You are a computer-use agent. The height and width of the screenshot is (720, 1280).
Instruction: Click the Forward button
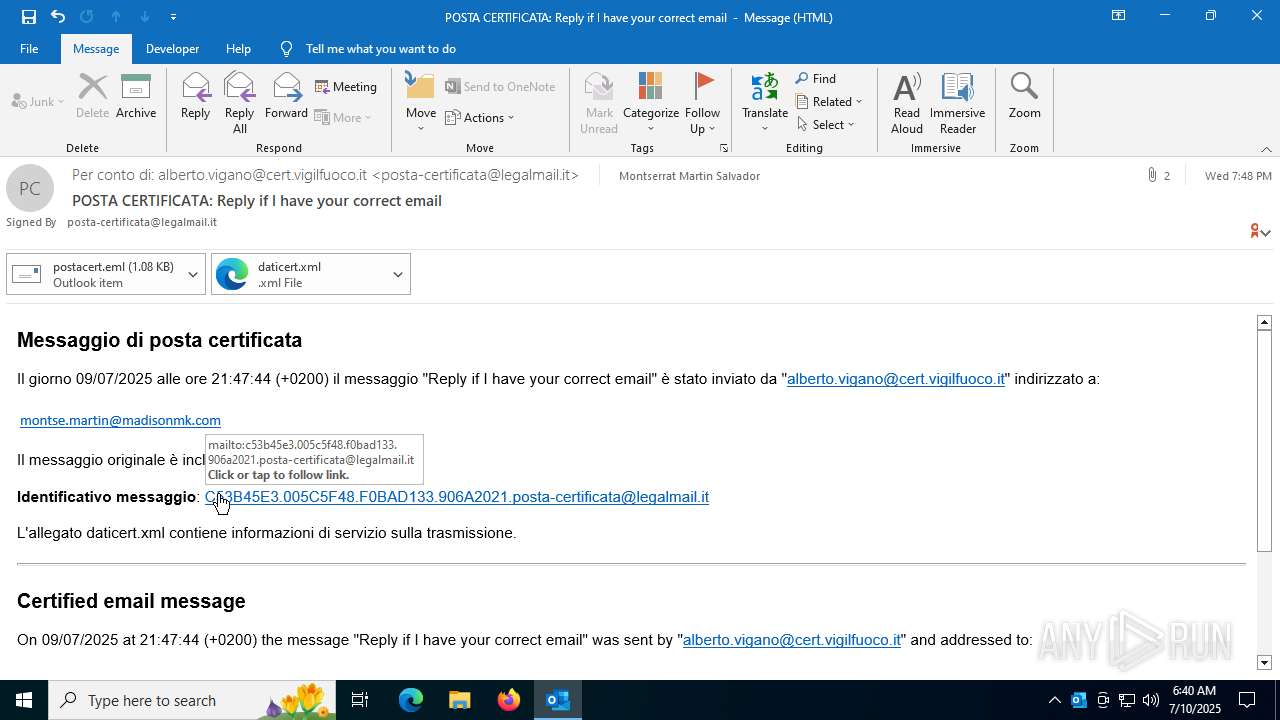(x=286, y=97)
